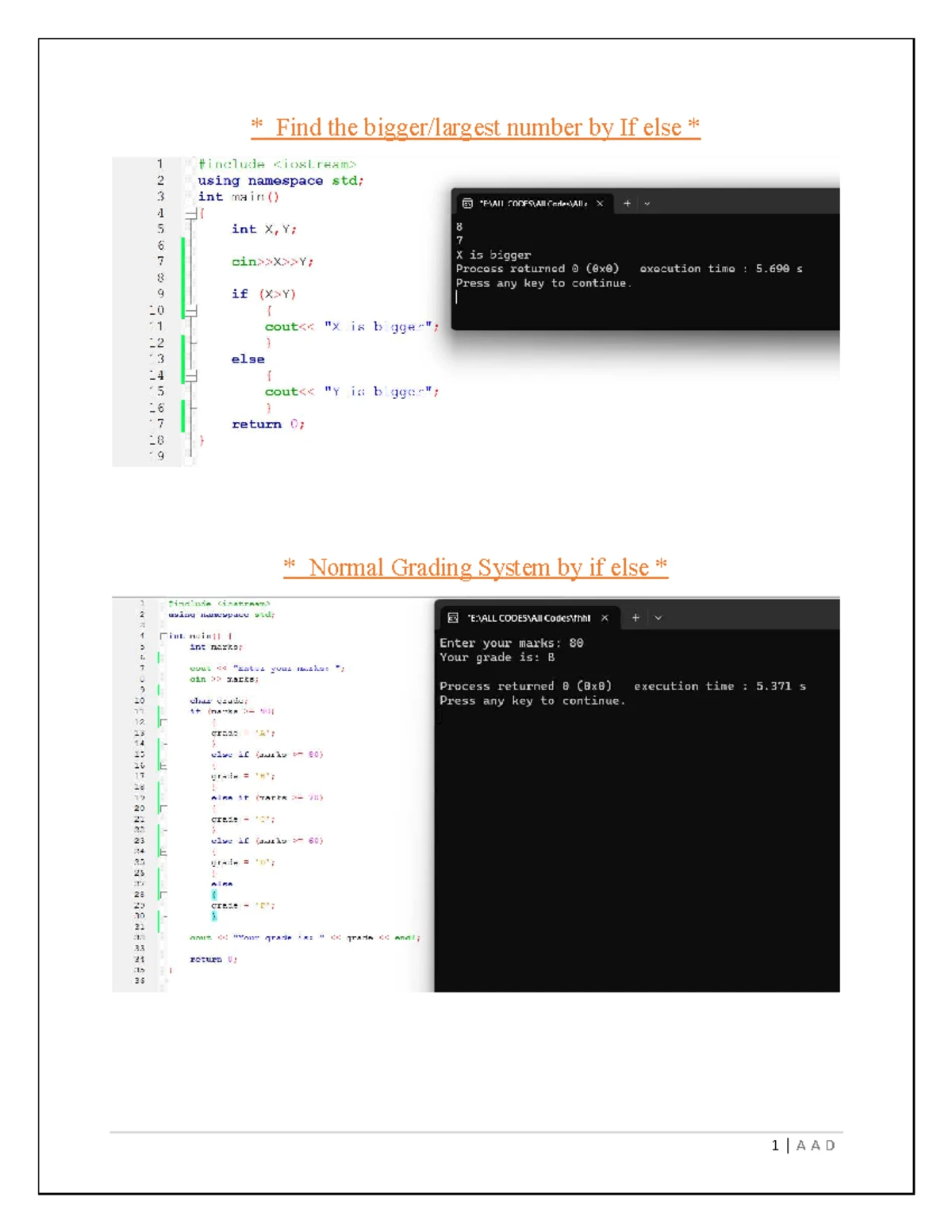Select the upper console tab titled E:\ALL CODES
Screen dimensions: 952x1232
tap(533, 204)
